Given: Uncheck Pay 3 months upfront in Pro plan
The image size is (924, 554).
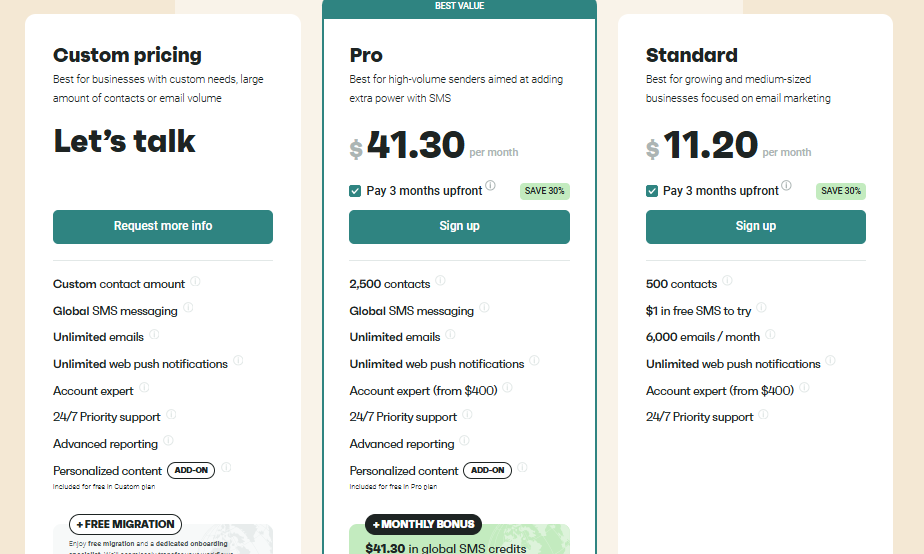Looking at the screenshot, I should (x=355, y=191).
